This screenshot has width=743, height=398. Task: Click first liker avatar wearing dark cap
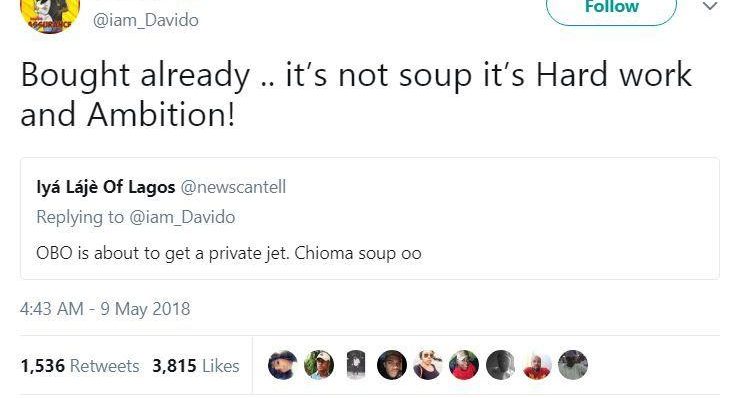click(x=282, y=365)
